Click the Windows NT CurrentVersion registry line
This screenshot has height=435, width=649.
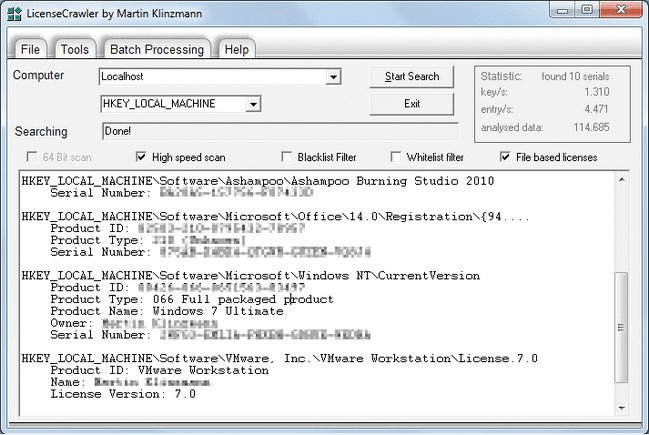pyautogui.click(x=250, y=276)
